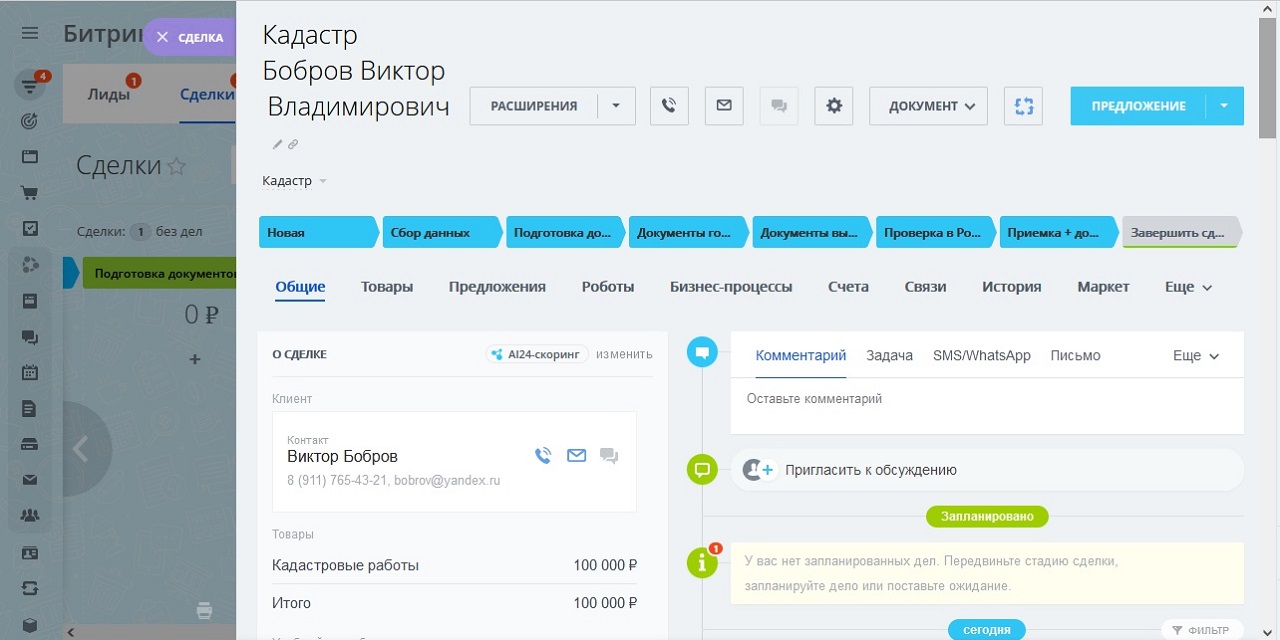Call Viktor Bobrov using the contact phone icon

pyautogui.click(x=543, y=456)
